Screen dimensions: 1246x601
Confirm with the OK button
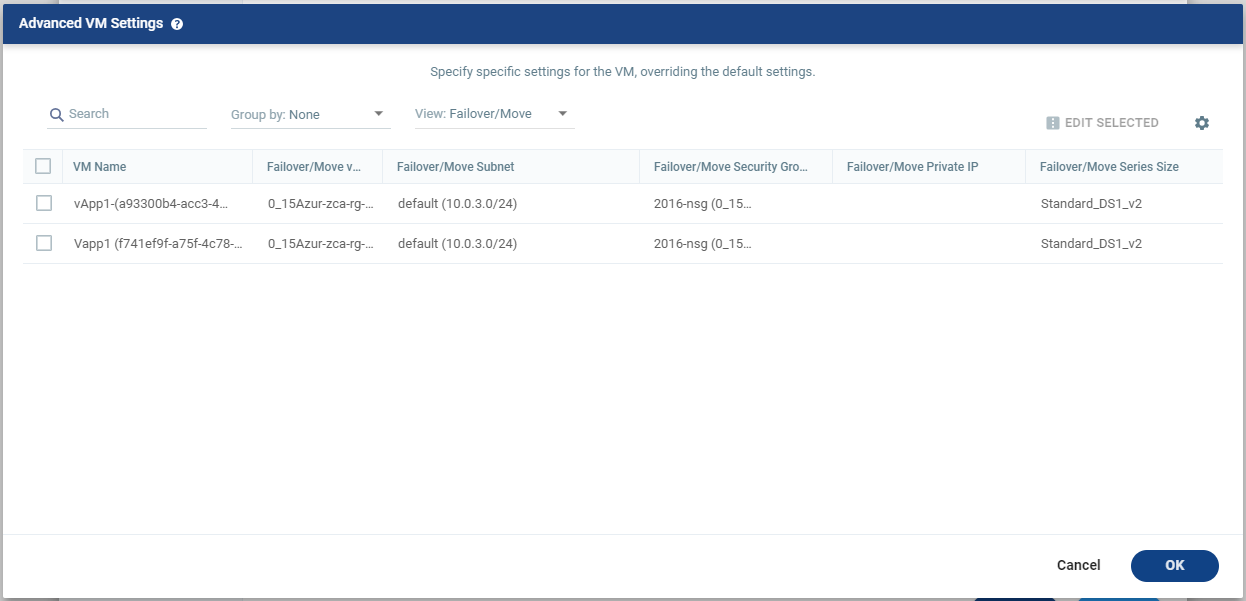[1175, 565]
